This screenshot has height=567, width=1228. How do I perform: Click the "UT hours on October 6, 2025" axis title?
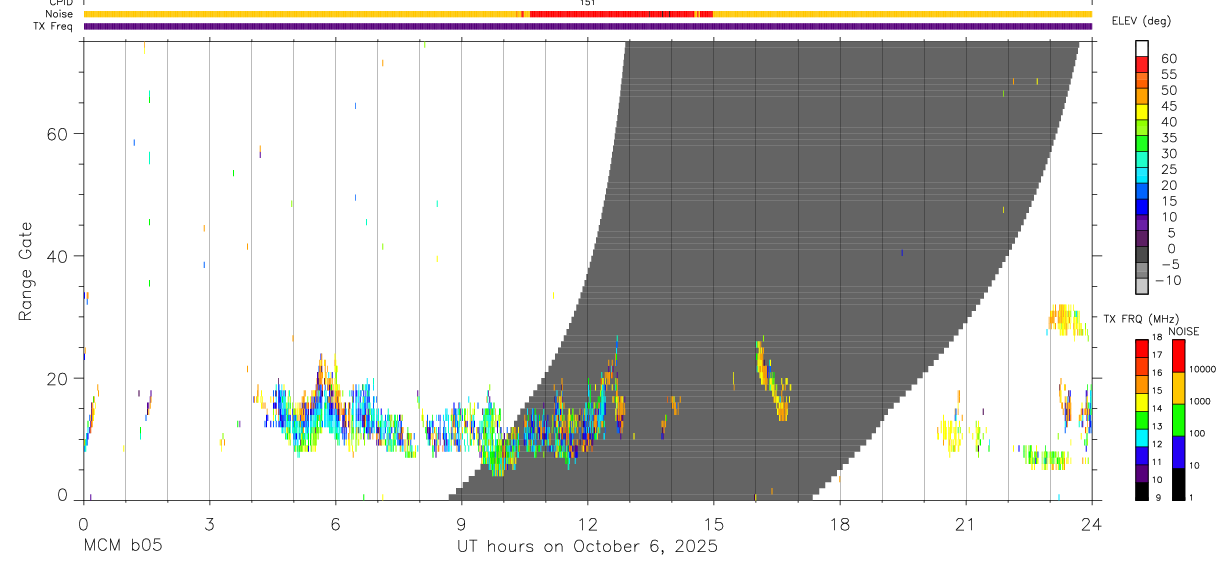587,547
